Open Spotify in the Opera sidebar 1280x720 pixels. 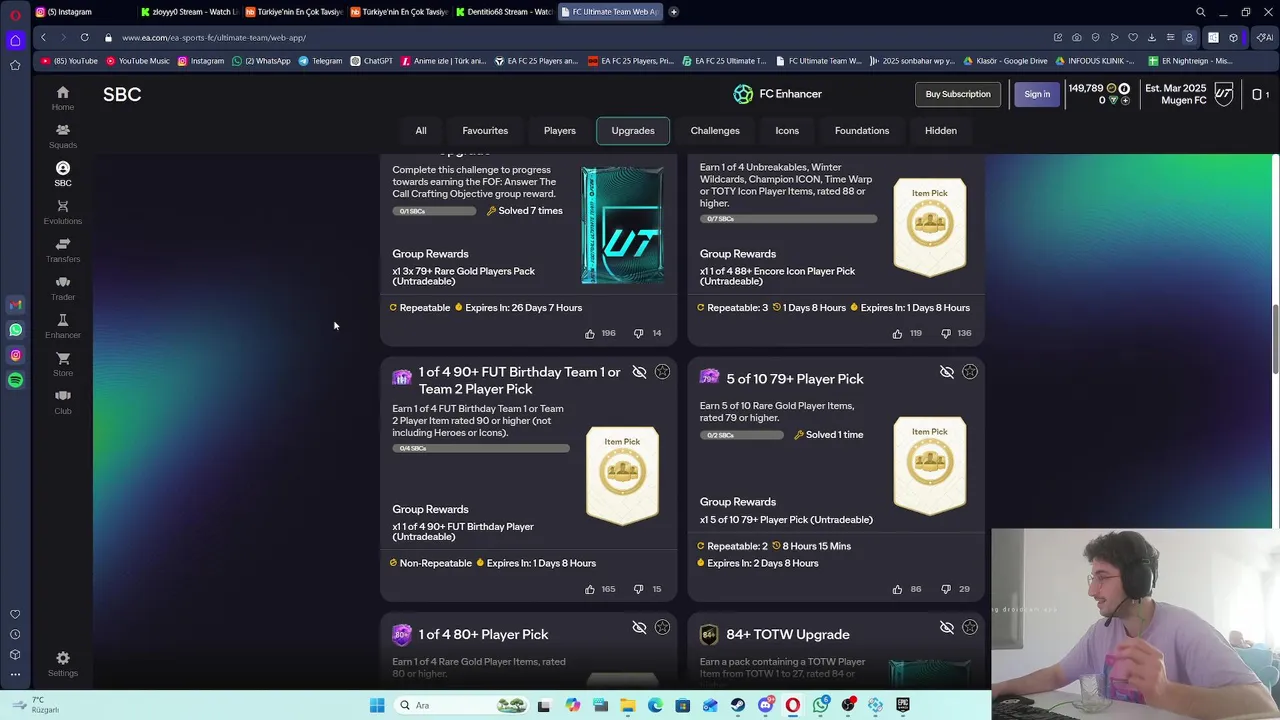point(15,380)
